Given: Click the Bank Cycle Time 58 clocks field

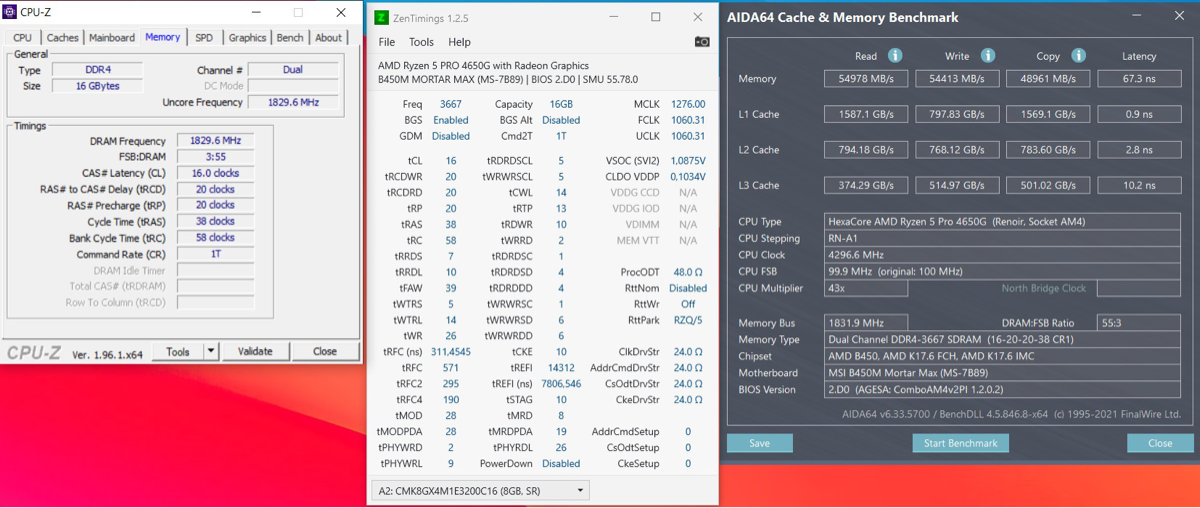Looking at the screenshot, I should [x=215, y=238].
